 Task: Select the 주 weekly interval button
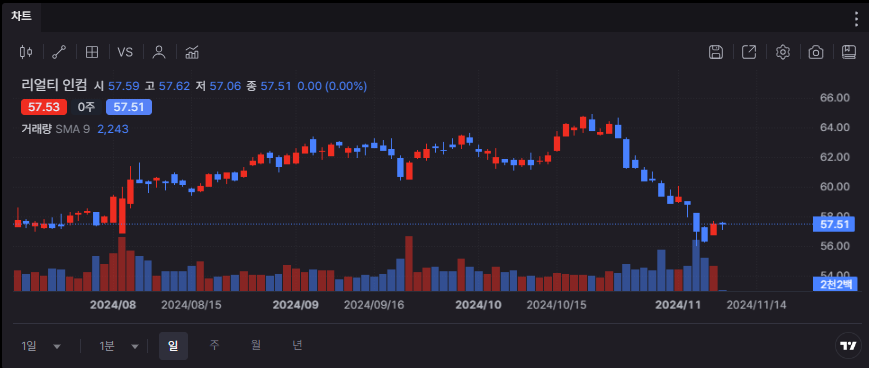pyautogui.click(x=214, y=345)
